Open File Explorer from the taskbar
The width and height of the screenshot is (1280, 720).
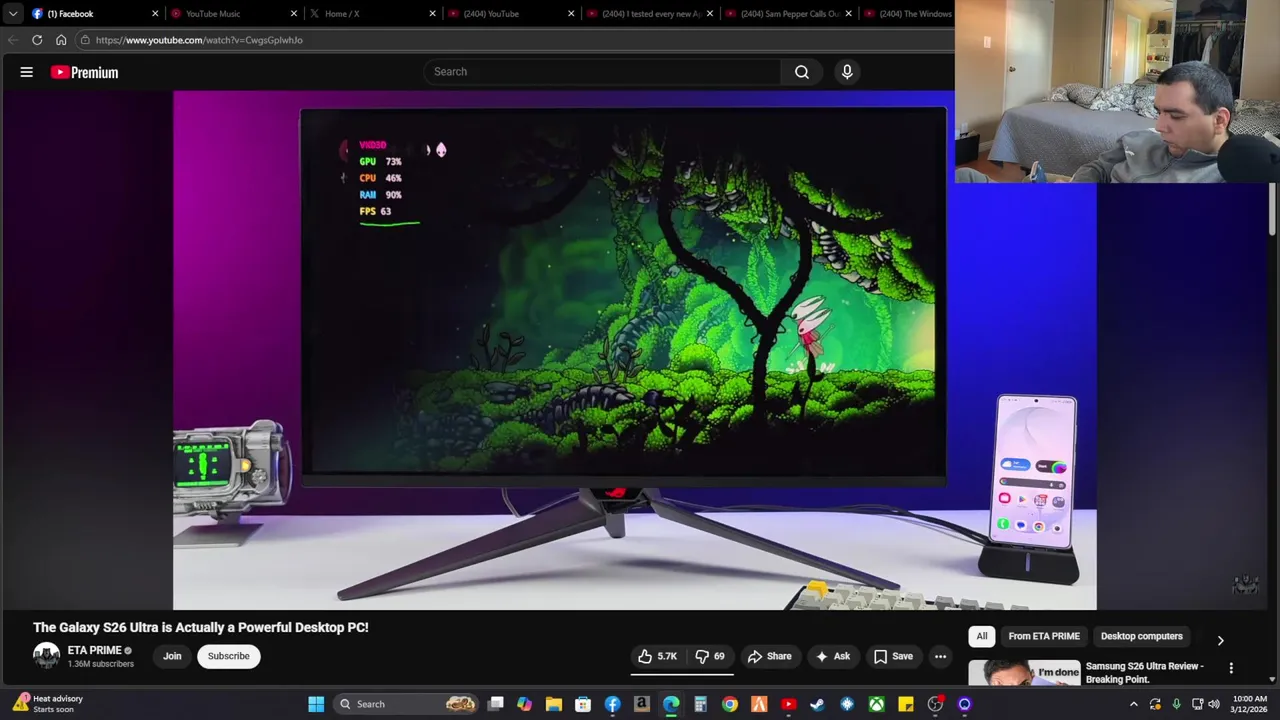pos(554,704)
